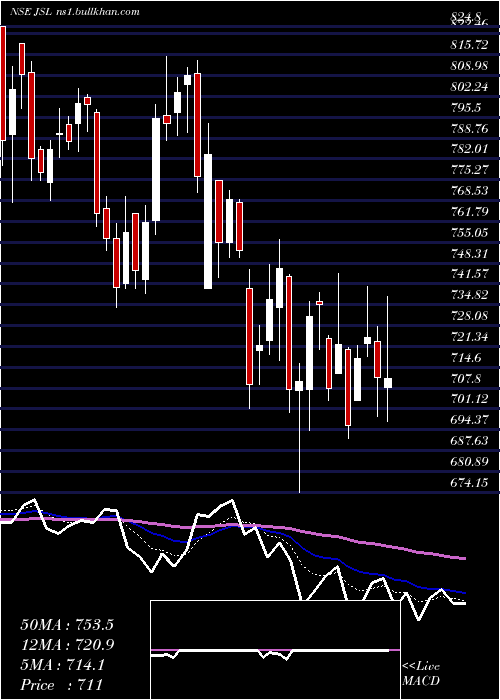
Task: Click the Price : 711 reading
Action: tap(62, 685)
